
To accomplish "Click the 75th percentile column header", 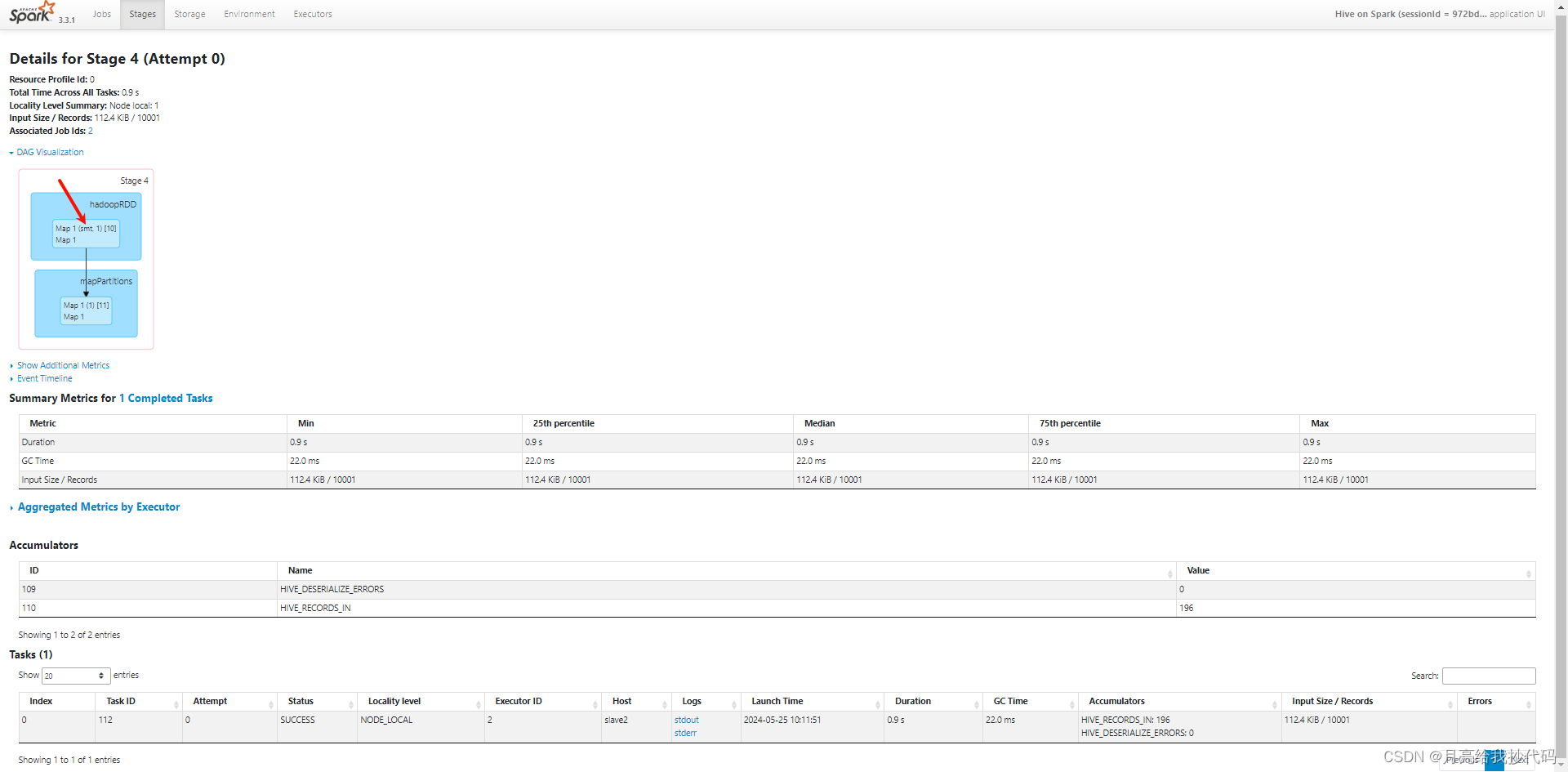I will pyautogui.click(x=1163, y=423).
